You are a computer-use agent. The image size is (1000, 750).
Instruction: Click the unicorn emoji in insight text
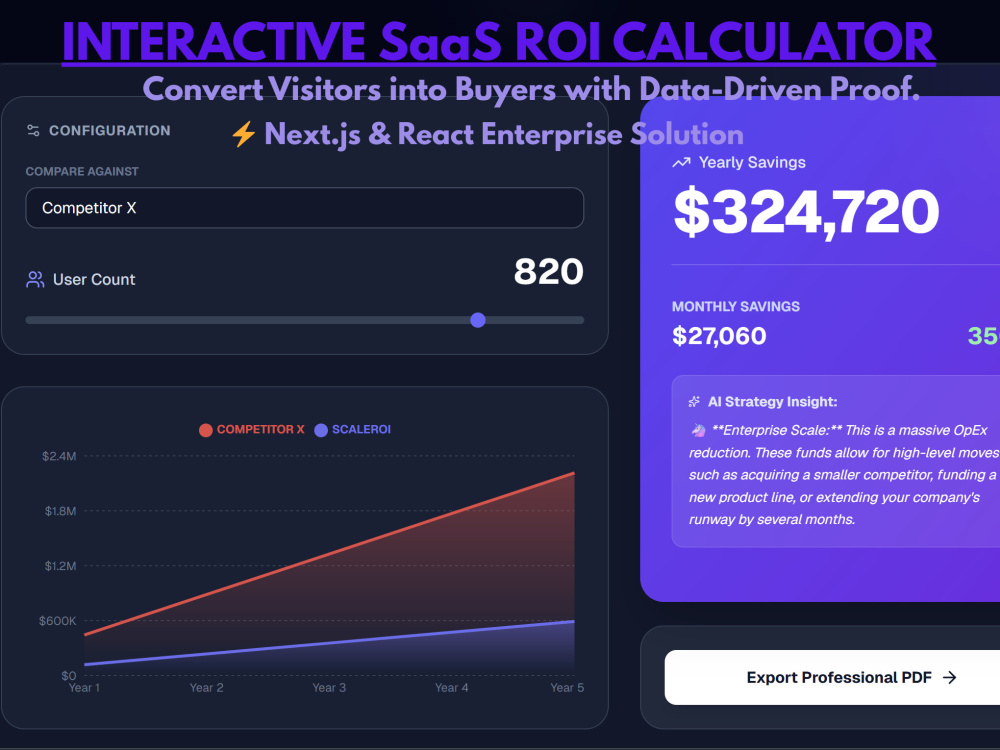tap(698, 430)
